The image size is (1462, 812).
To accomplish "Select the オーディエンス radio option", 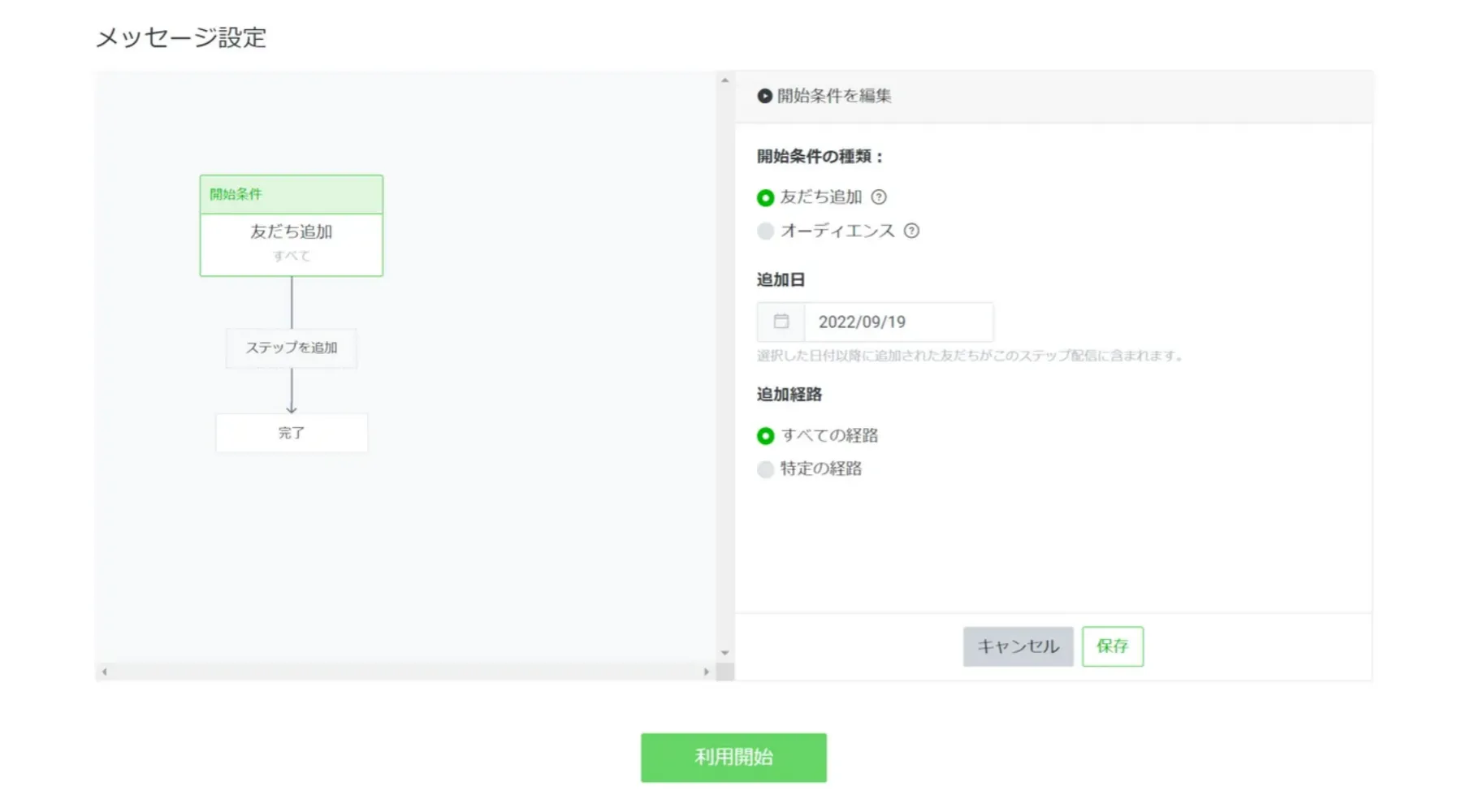I will tap(765, 231).
